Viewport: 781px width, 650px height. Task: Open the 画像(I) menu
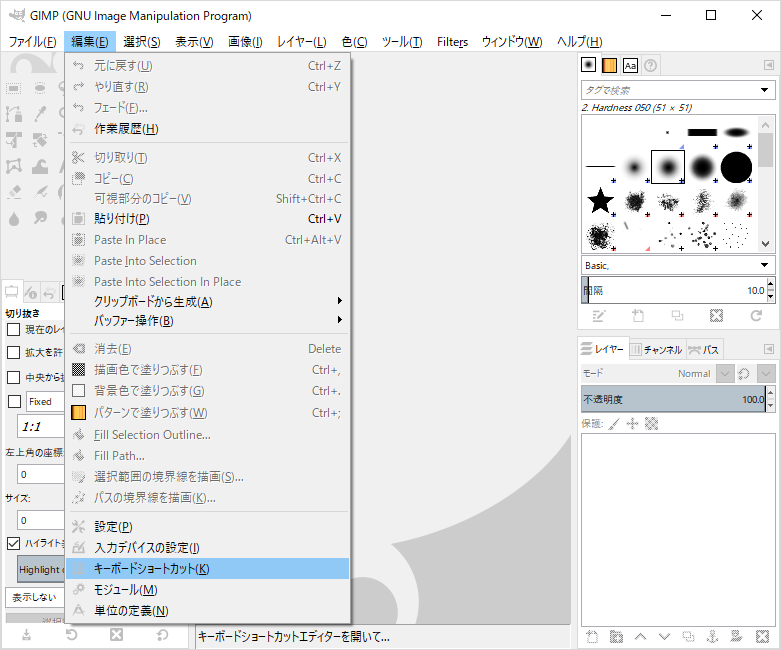coord(245,42)
